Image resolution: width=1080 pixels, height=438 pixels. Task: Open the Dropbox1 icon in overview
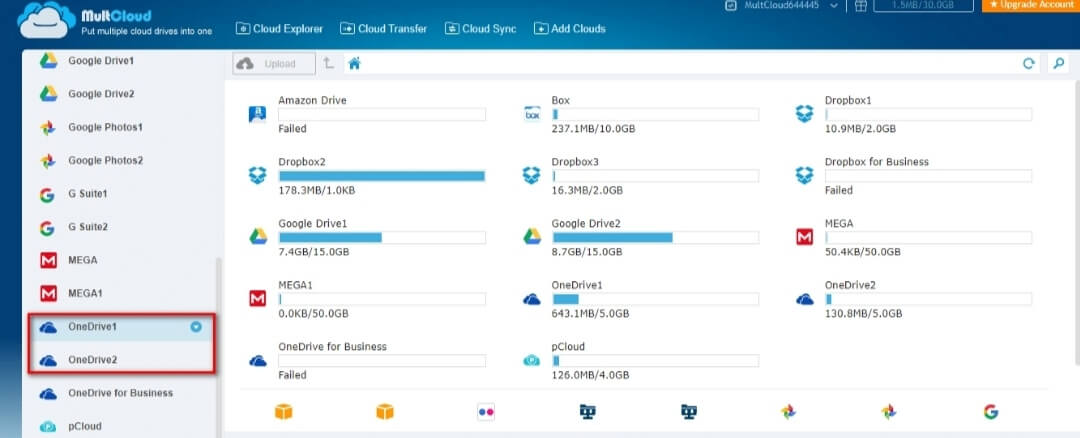(804, 114)
